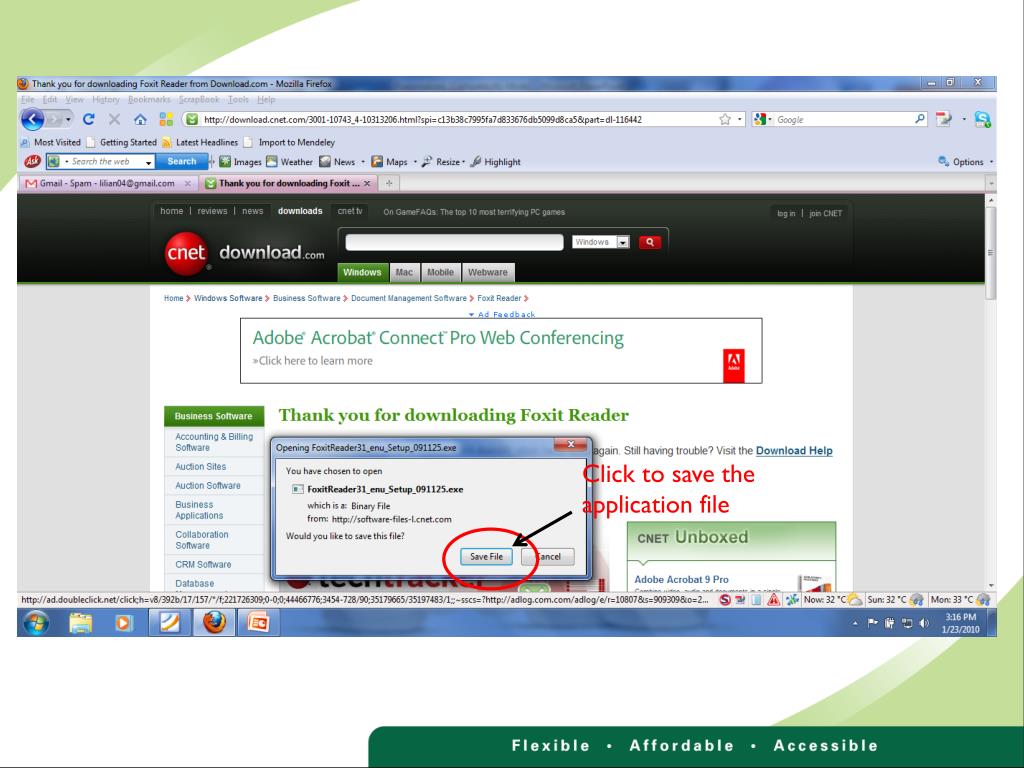The width and height of the screenshot is (1024, 768).
Task: Open the Windows Start orb
Action: [36, 622]
